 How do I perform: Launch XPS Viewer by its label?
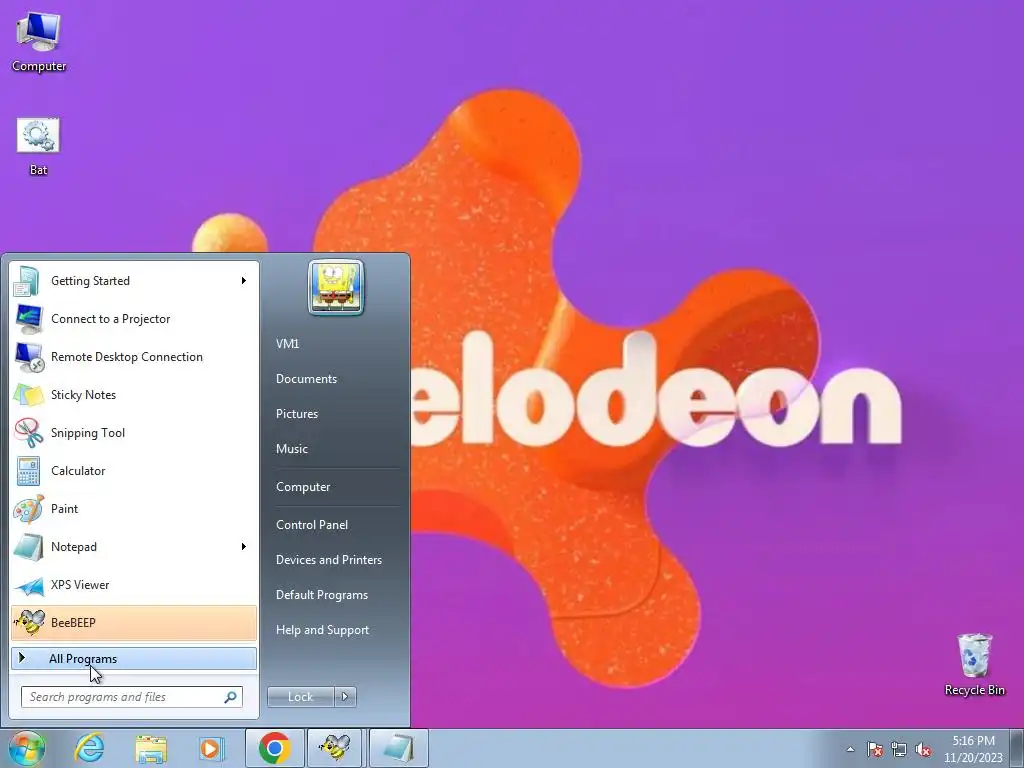pyautogui.click(x=80, y=584)
